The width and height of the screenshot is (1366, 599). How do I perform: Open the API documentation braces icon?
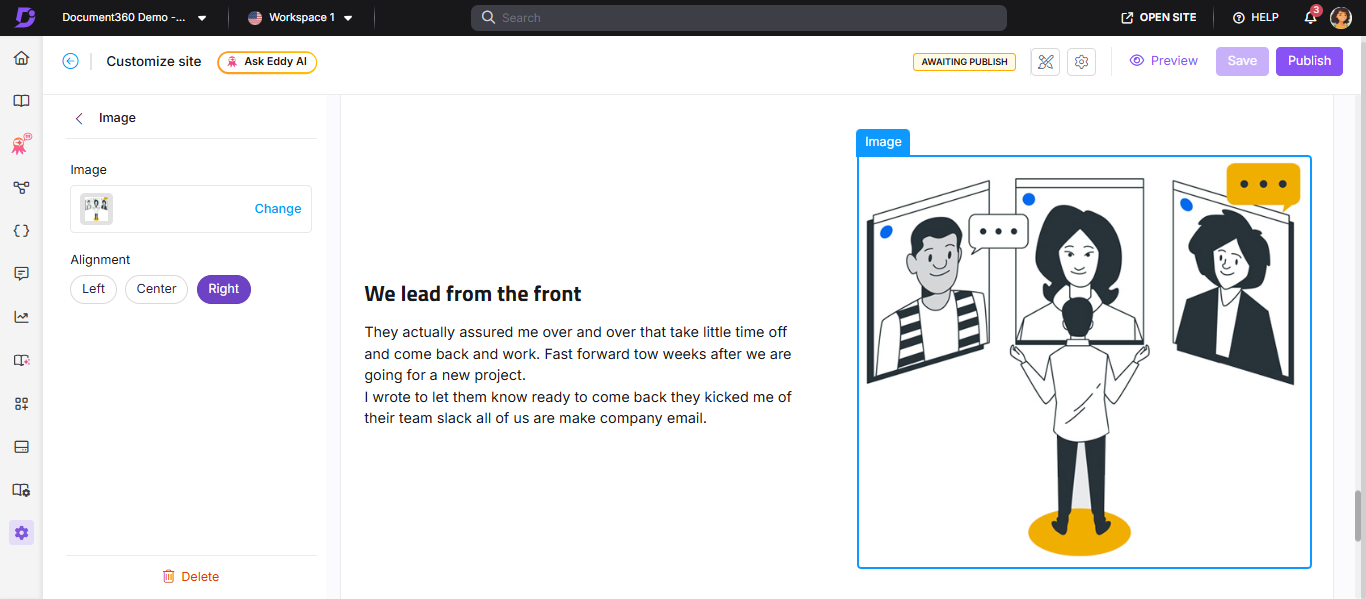21,230
